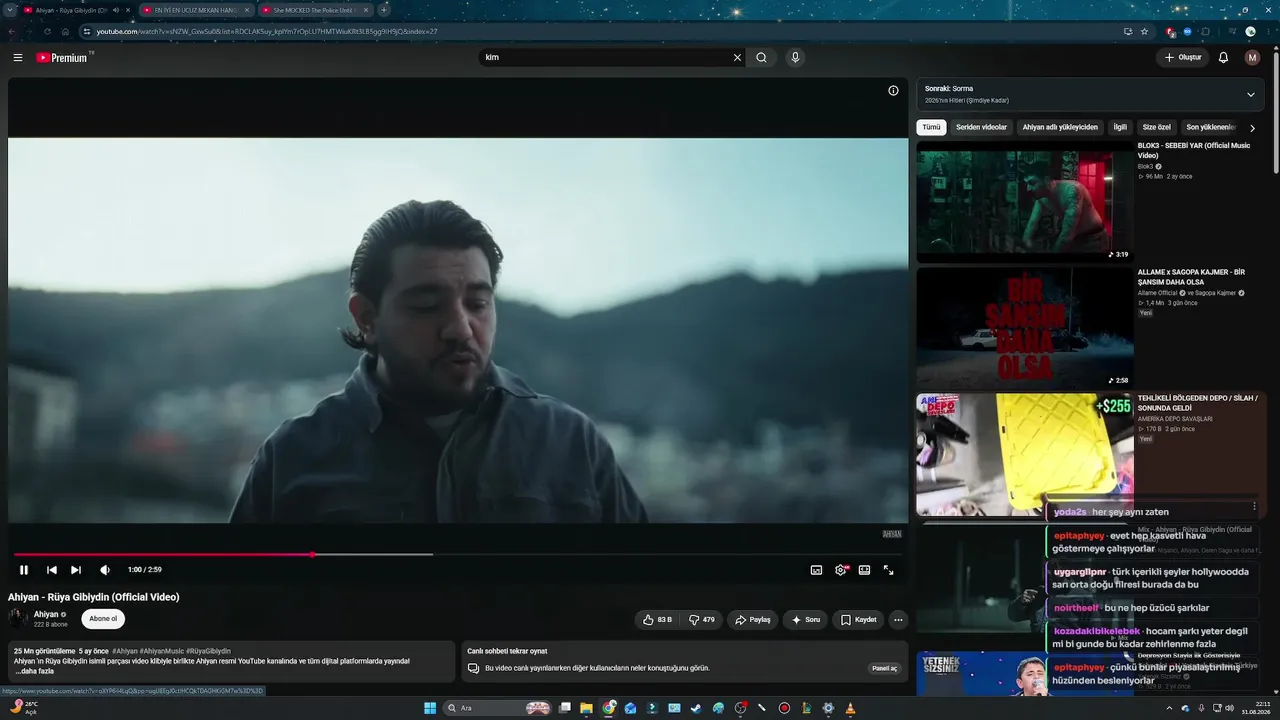
Task: Like the video
Action: coord(657,620)
